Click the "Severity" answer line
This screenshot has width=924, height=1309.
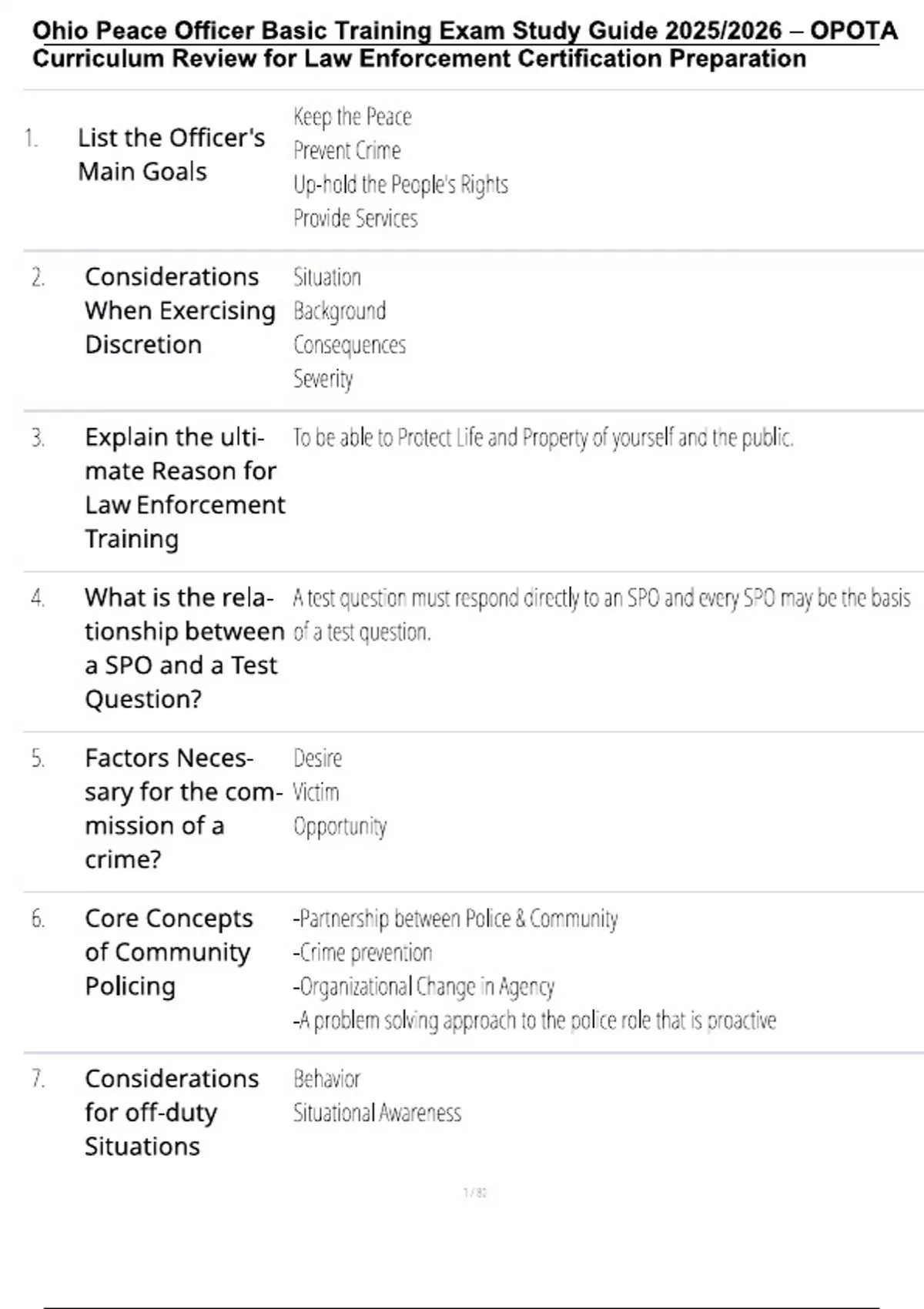tap(323, 379)
